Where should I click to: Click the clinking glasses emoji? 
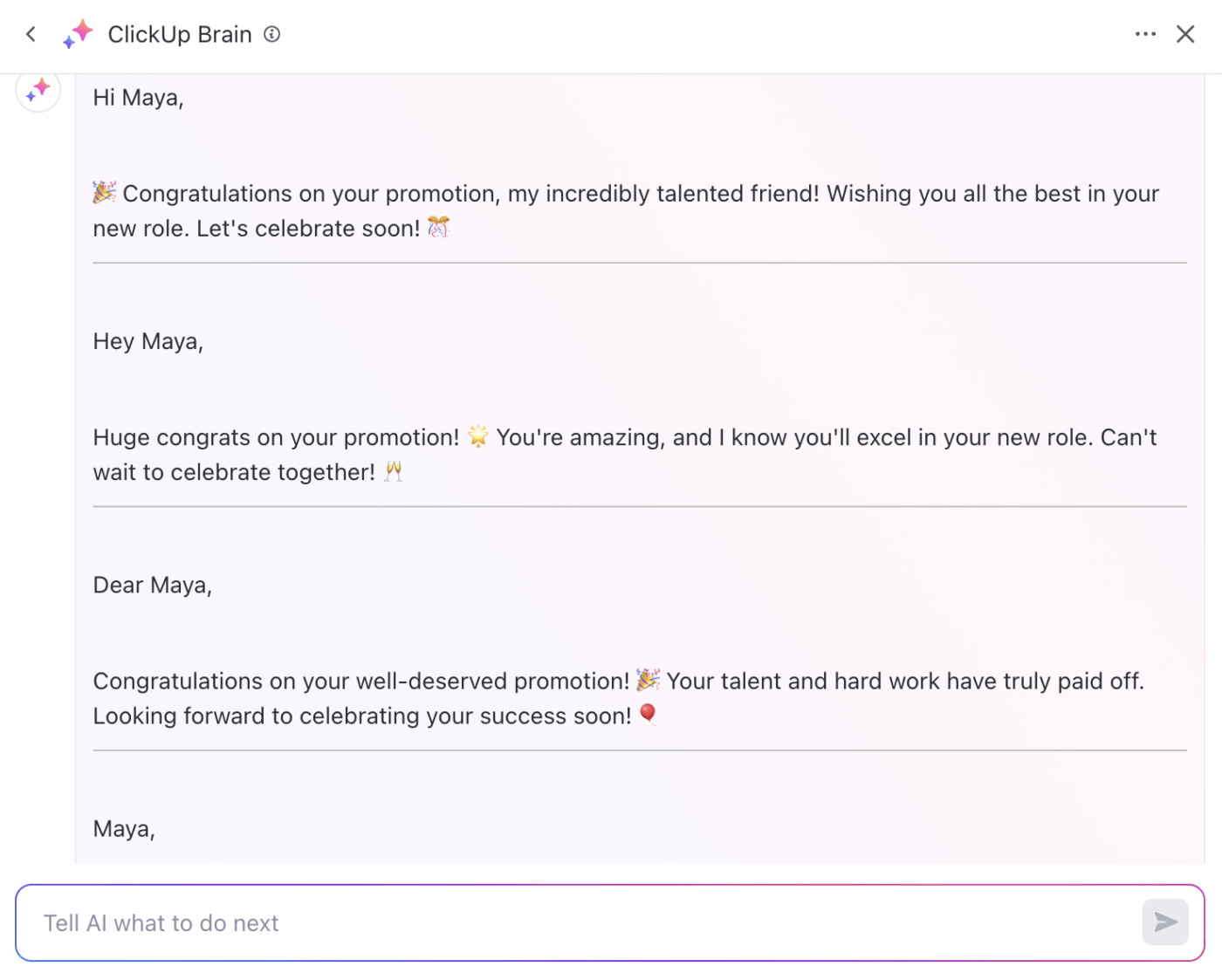[394, 471]
